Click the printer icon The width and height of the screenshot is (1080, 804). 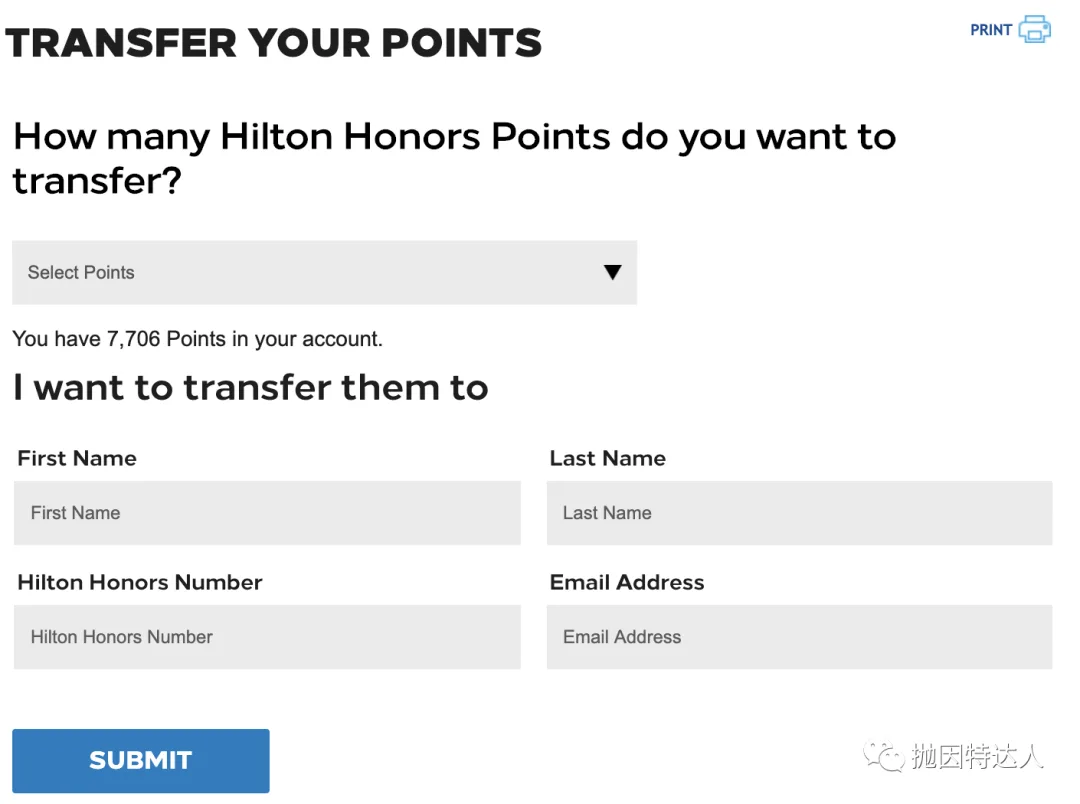[x=1035, y=29]
